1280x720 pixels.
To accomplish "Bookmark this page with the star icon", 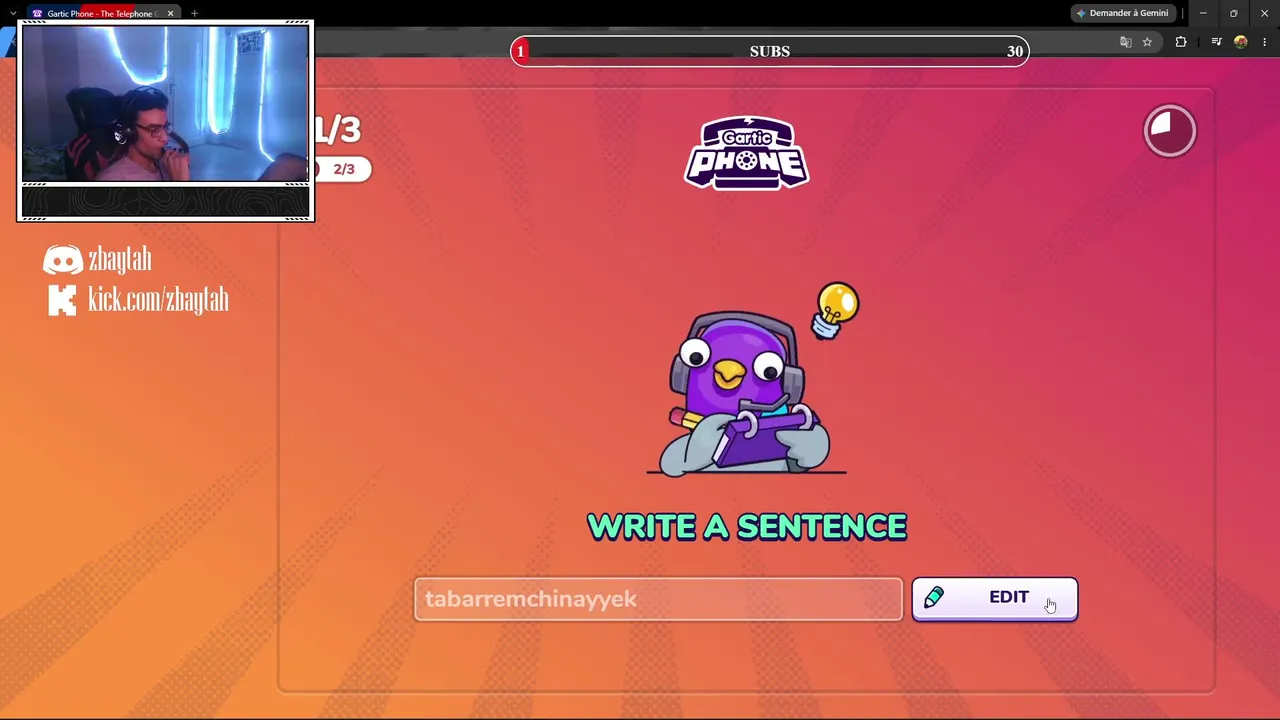I will [x=1147, y=42].
